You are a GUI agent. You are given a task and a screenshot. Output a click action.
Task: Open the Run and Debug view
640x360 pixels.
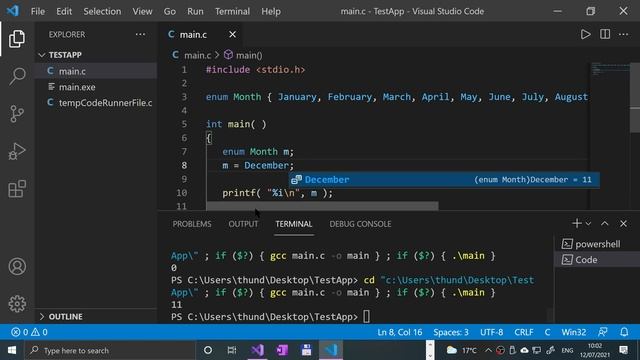(x=17, y=151)
